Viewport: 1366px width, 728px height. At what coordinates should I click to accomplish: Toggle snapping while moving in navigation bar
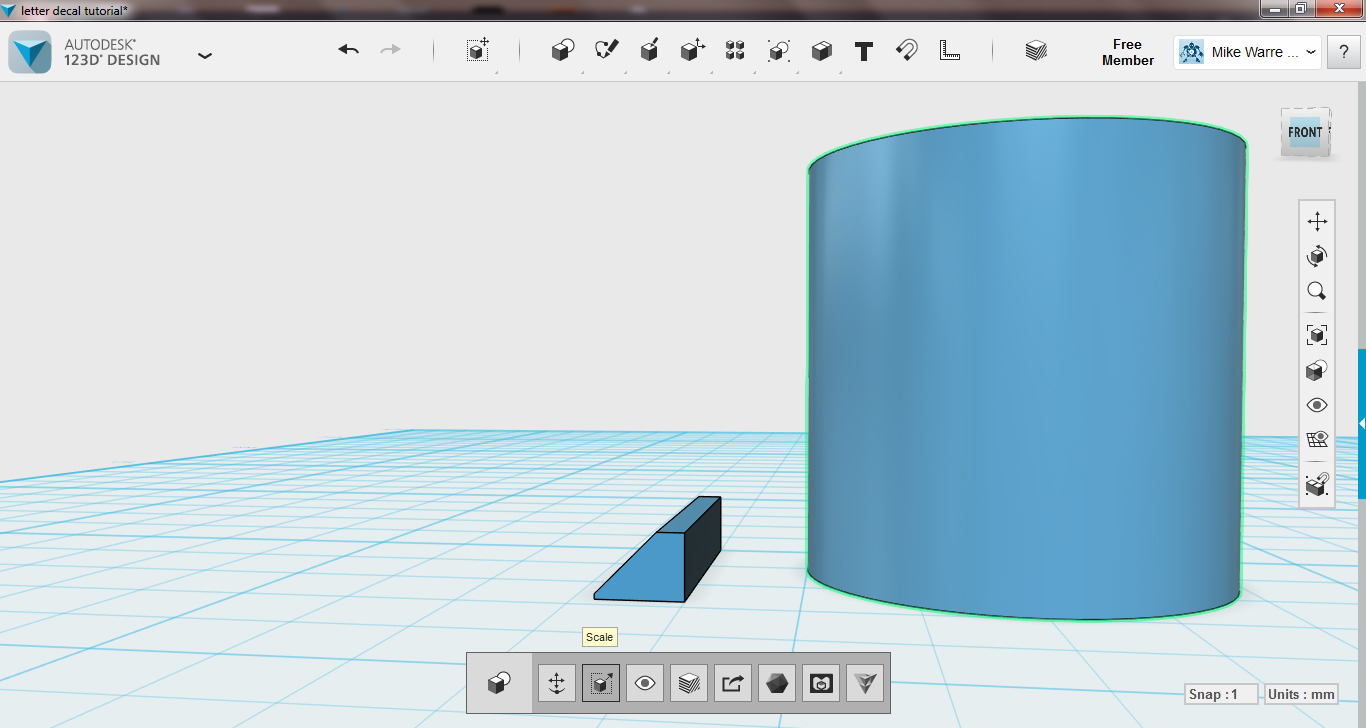click(1317, 484)
